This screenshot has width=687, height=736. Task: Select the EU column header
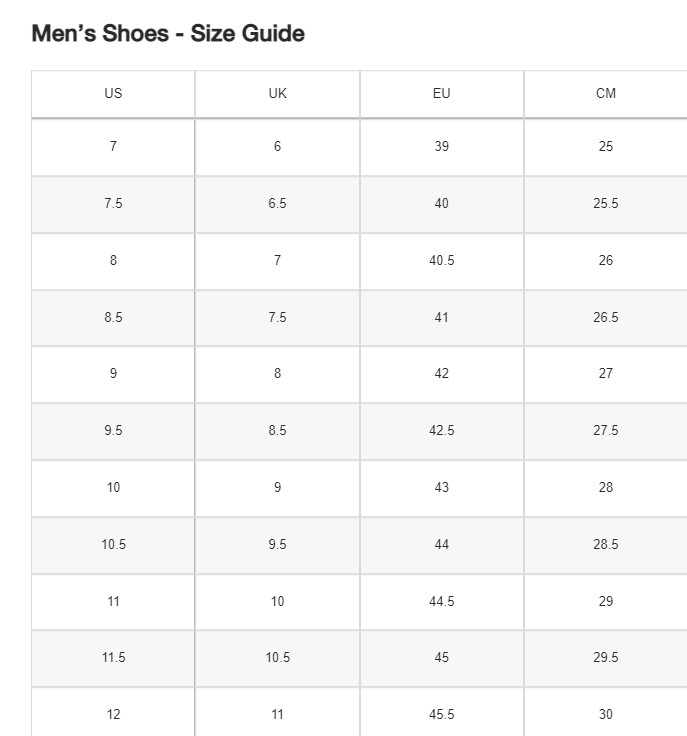[x=441, y=93]
